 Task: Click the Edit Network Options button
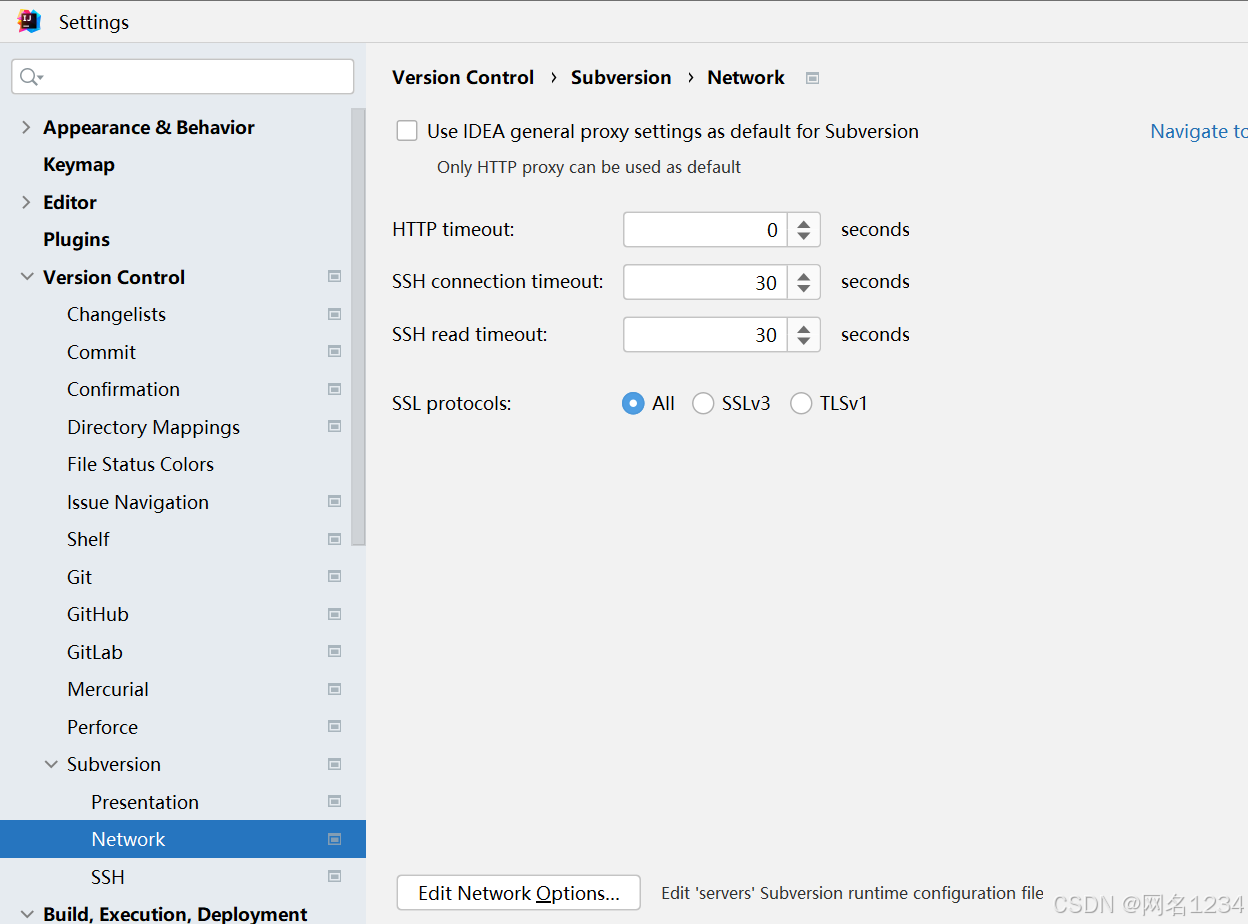(x=519, y=893)
